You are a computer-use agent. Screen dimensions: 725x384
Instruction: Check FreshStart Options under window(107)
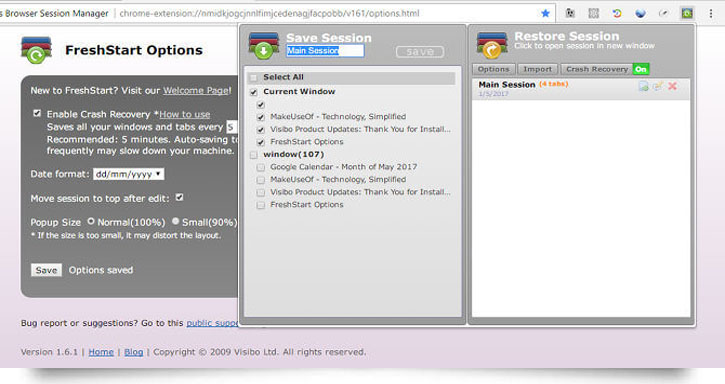pyautogui.click(x=261, y=205)
